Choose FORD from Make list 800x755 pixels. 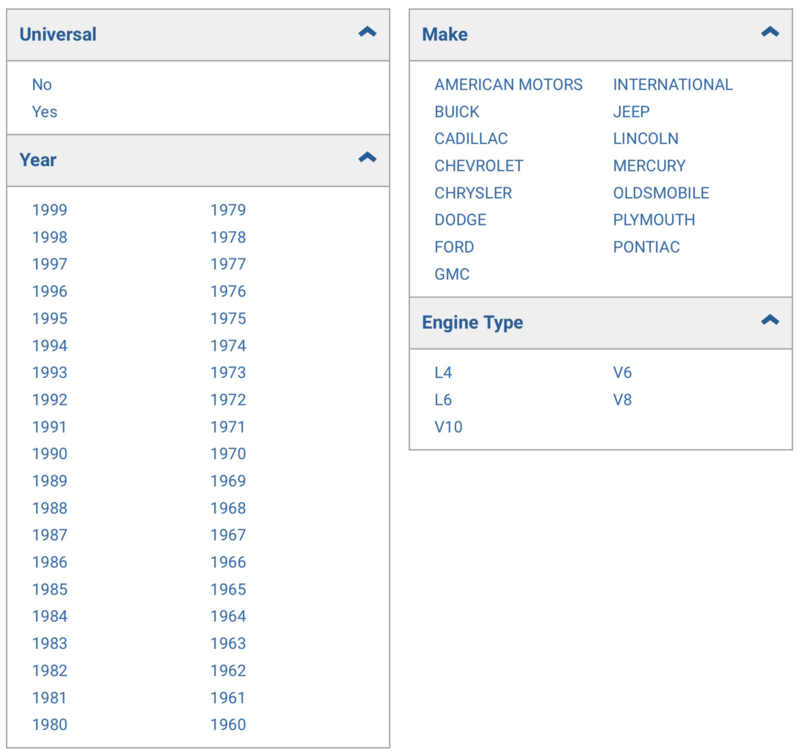(454, 247)
